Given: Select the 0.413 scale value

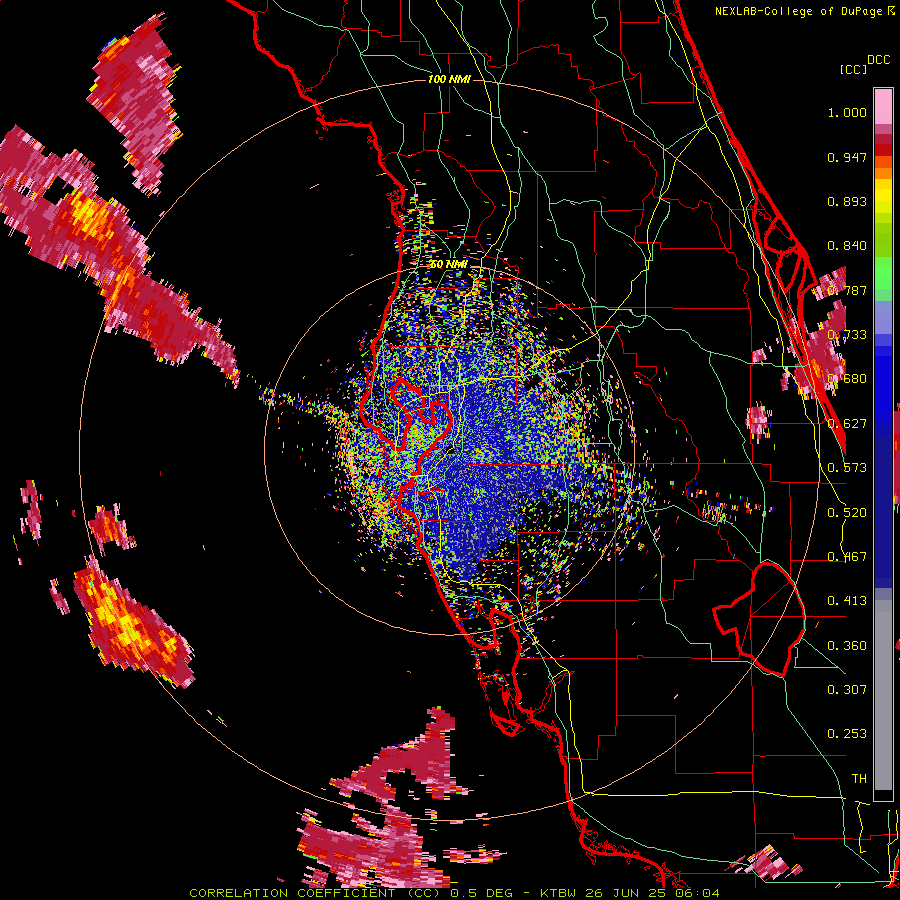Looking at the screenshot, I should click(847, 601).
